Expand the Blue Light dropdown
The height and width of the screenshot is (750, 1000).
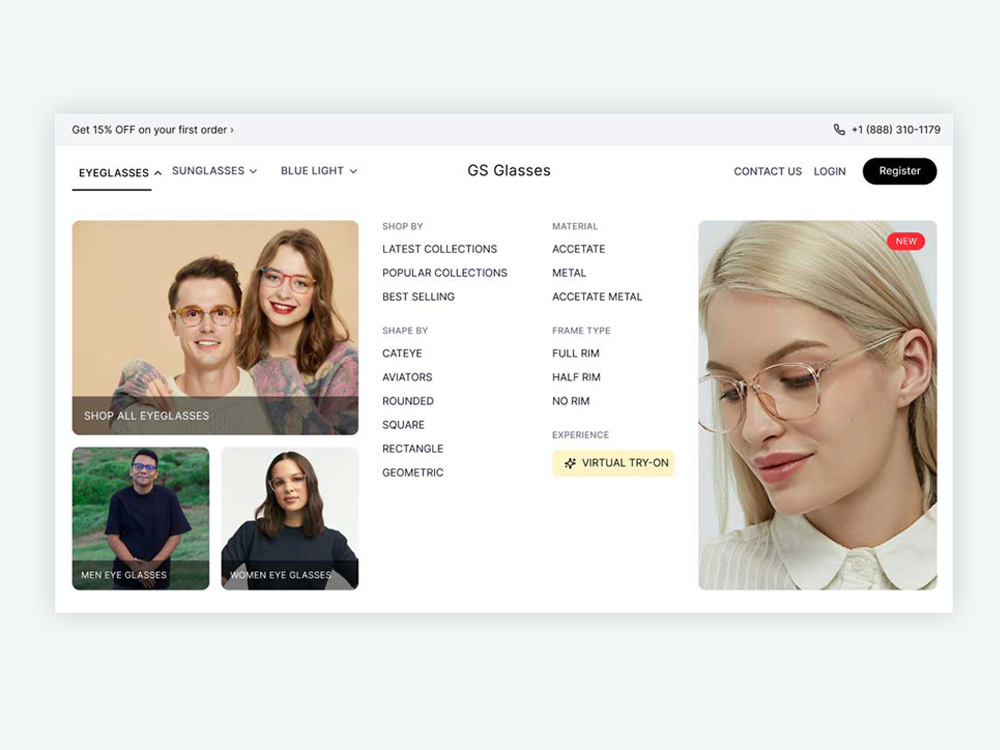[319, 171]
